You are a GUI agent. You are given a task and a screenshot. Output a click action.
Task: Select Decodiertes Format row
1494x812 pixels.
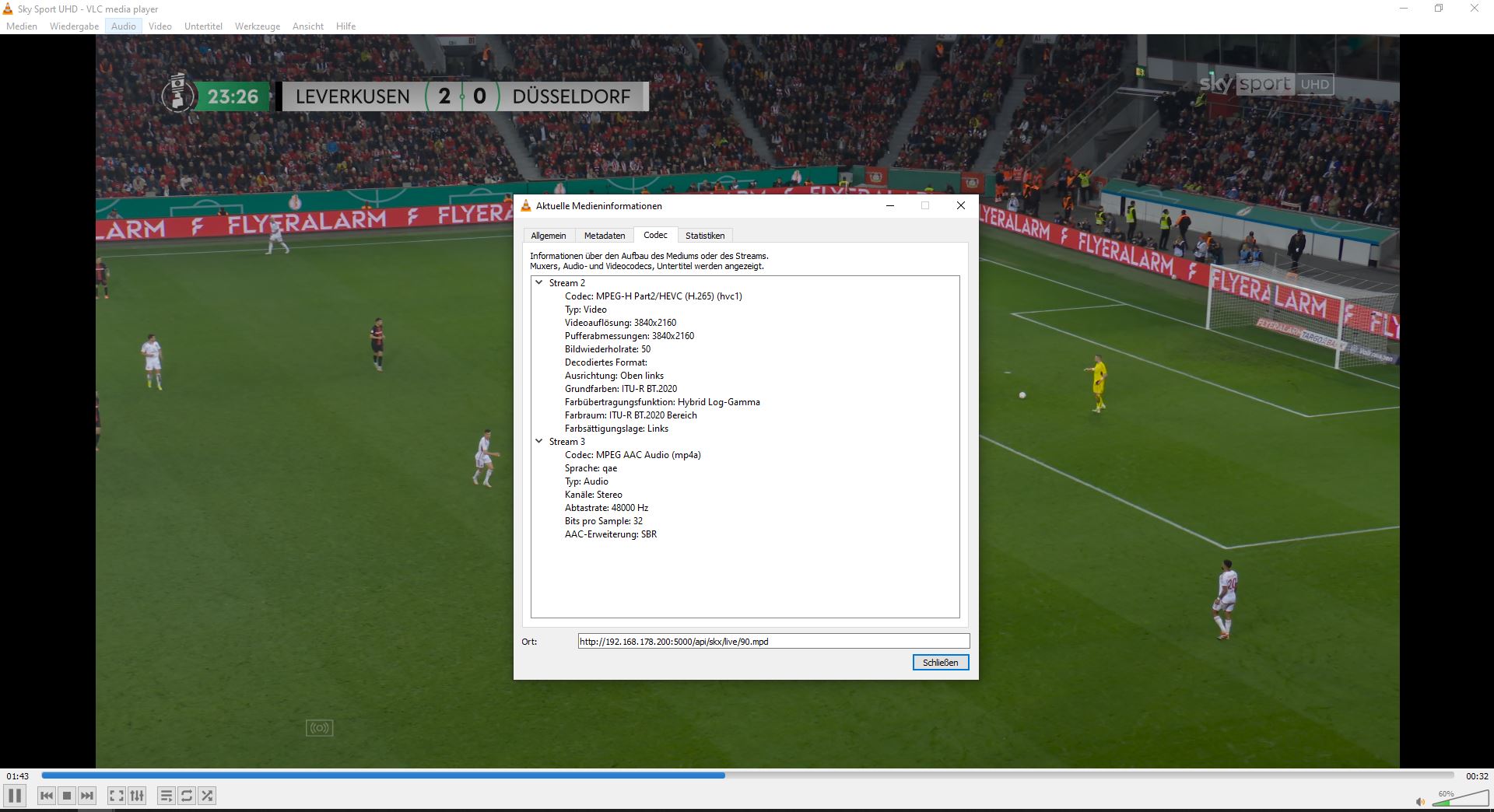coord(606,362)
